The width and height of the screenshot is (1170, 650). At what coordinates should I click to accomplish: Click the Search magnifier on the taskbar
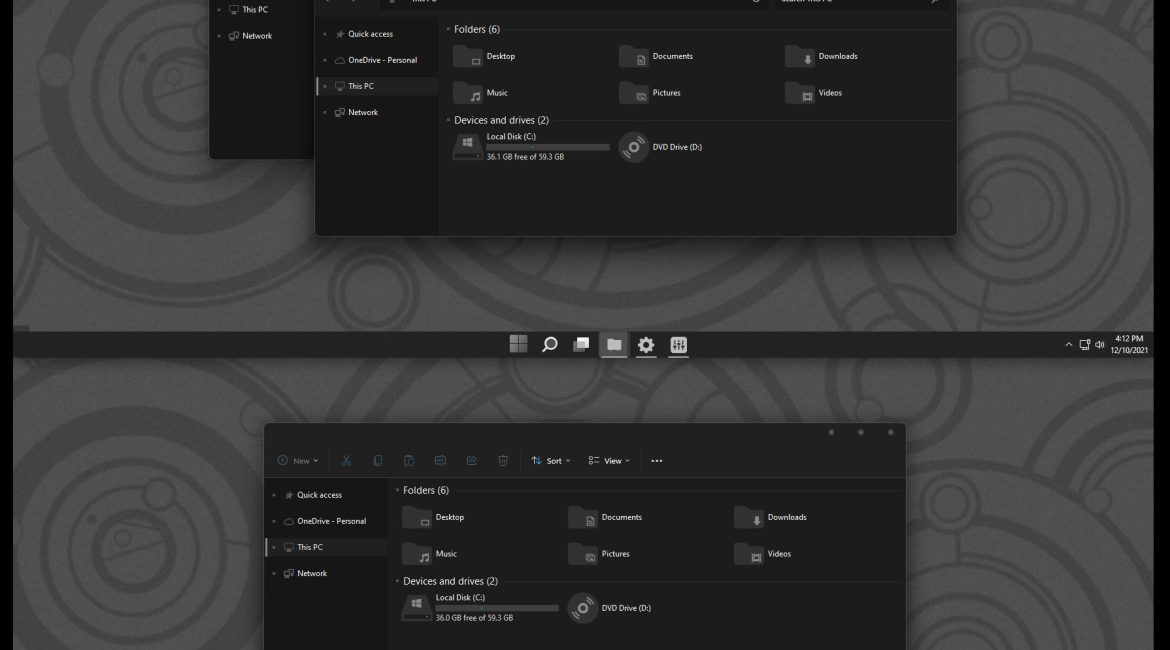pos(550,344)
